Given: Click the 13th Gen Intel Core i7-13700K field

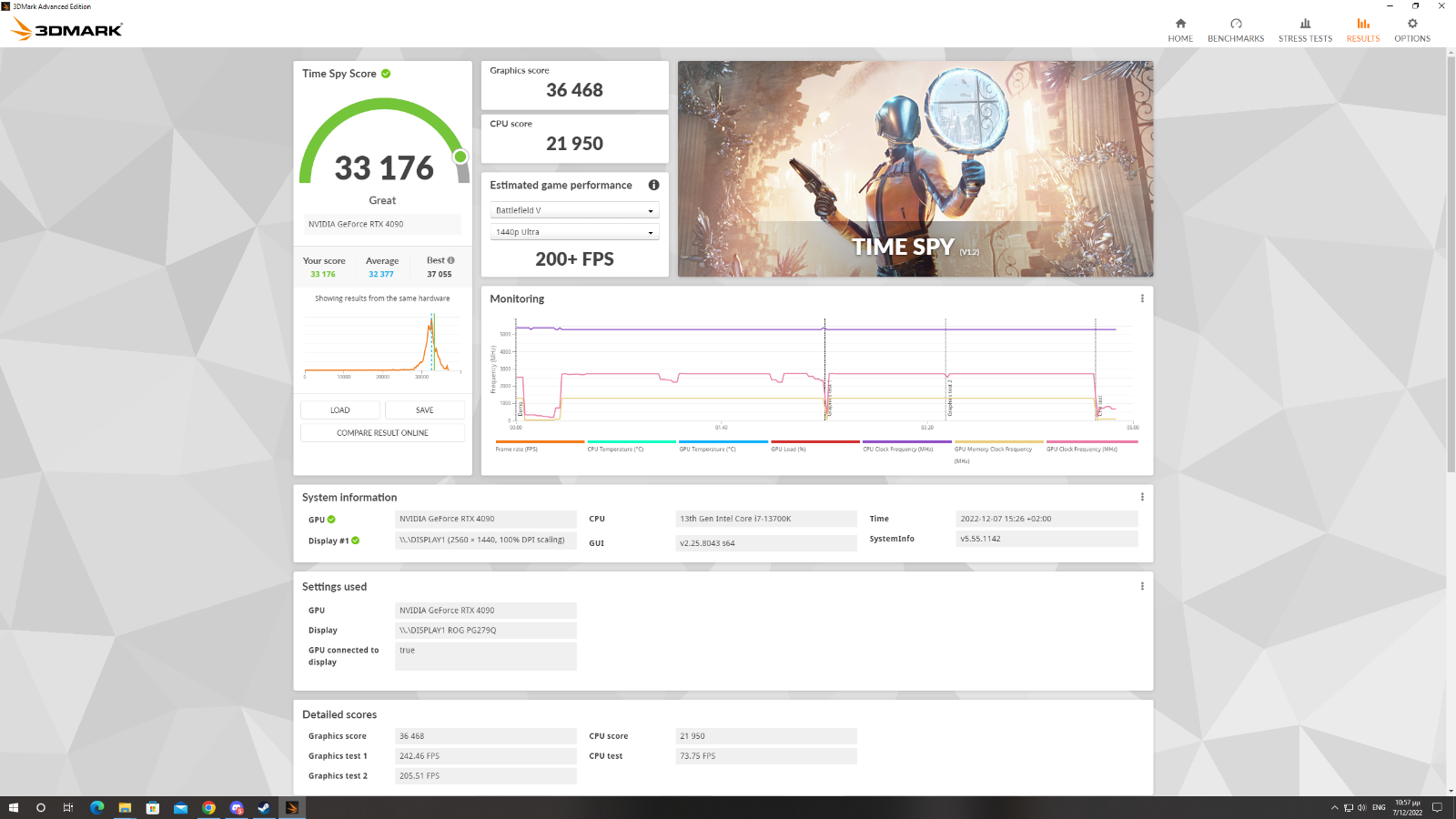Looking at the screenshot, I should (766, 519).
